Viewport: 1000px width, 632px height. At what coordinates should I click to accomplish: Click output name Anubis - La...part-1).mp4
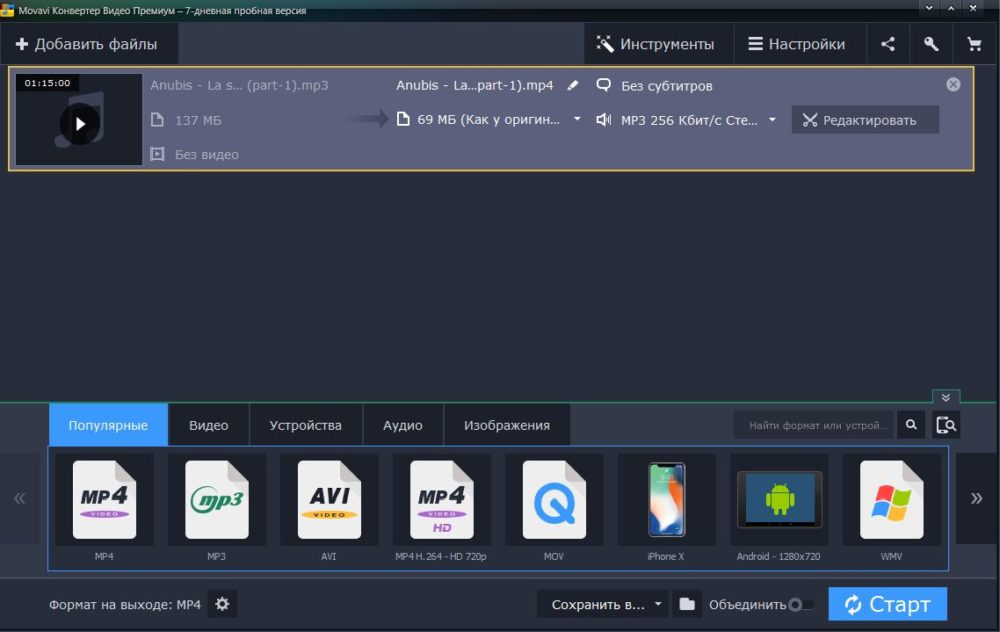tap(474, 85)
